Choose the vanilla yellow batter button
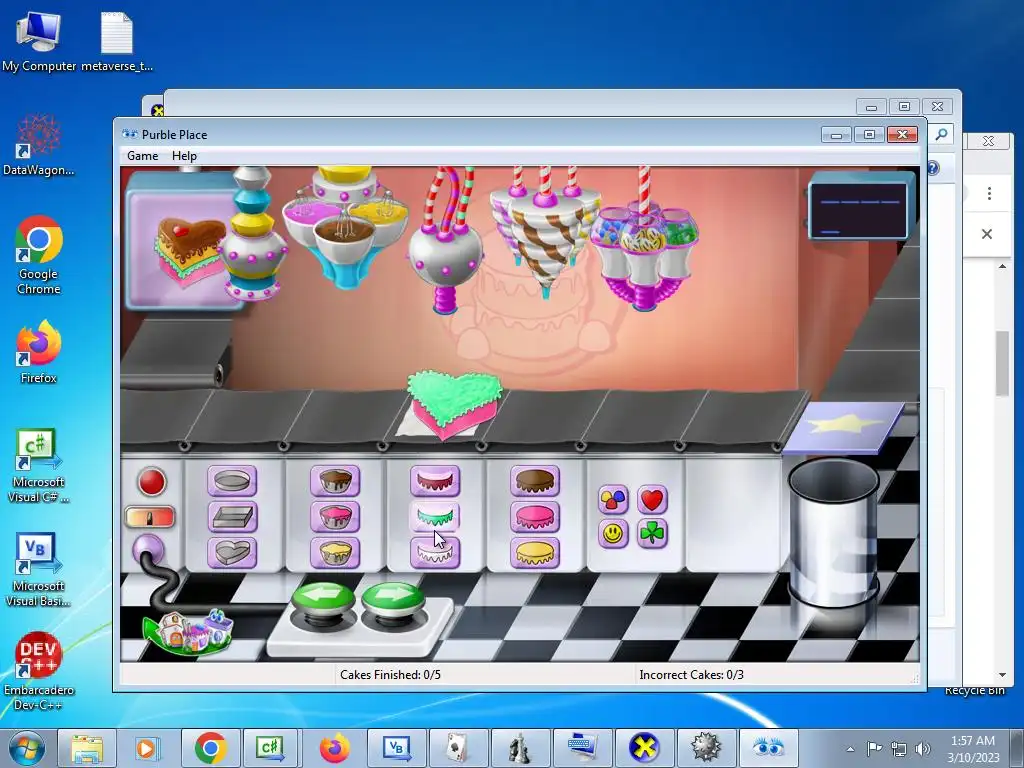 (x=334, y=552)
